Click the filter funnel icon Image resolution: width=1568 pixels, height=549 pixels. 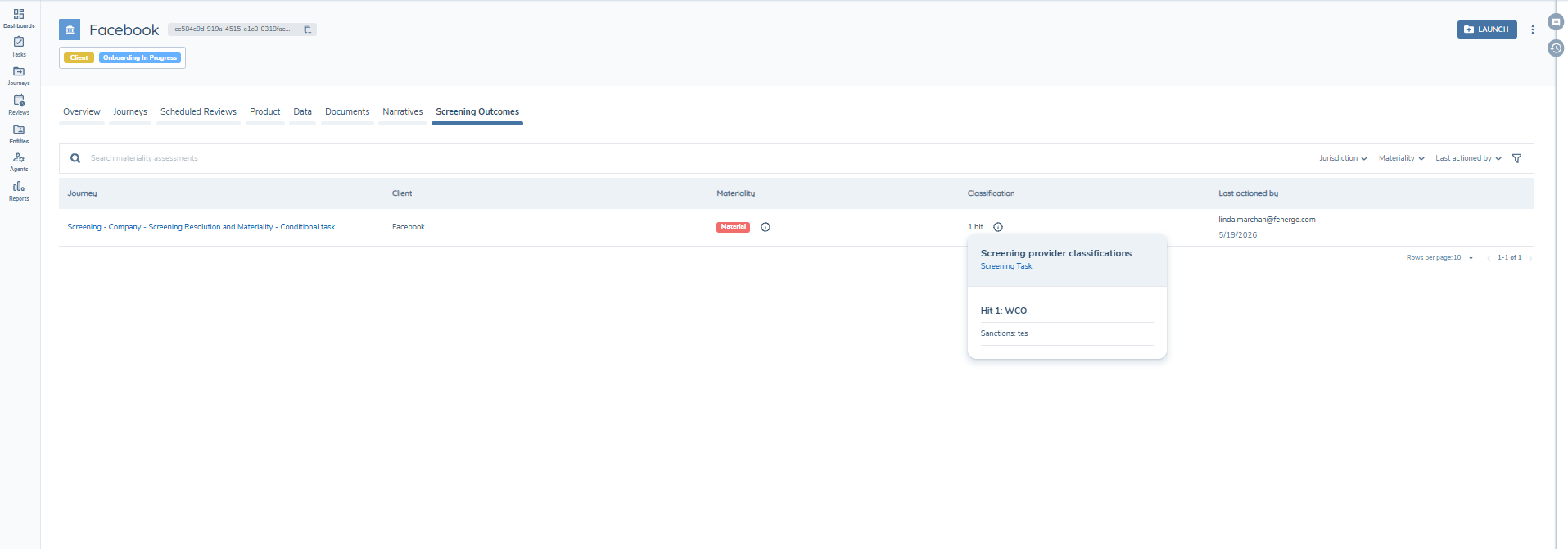pos(1516,158)
